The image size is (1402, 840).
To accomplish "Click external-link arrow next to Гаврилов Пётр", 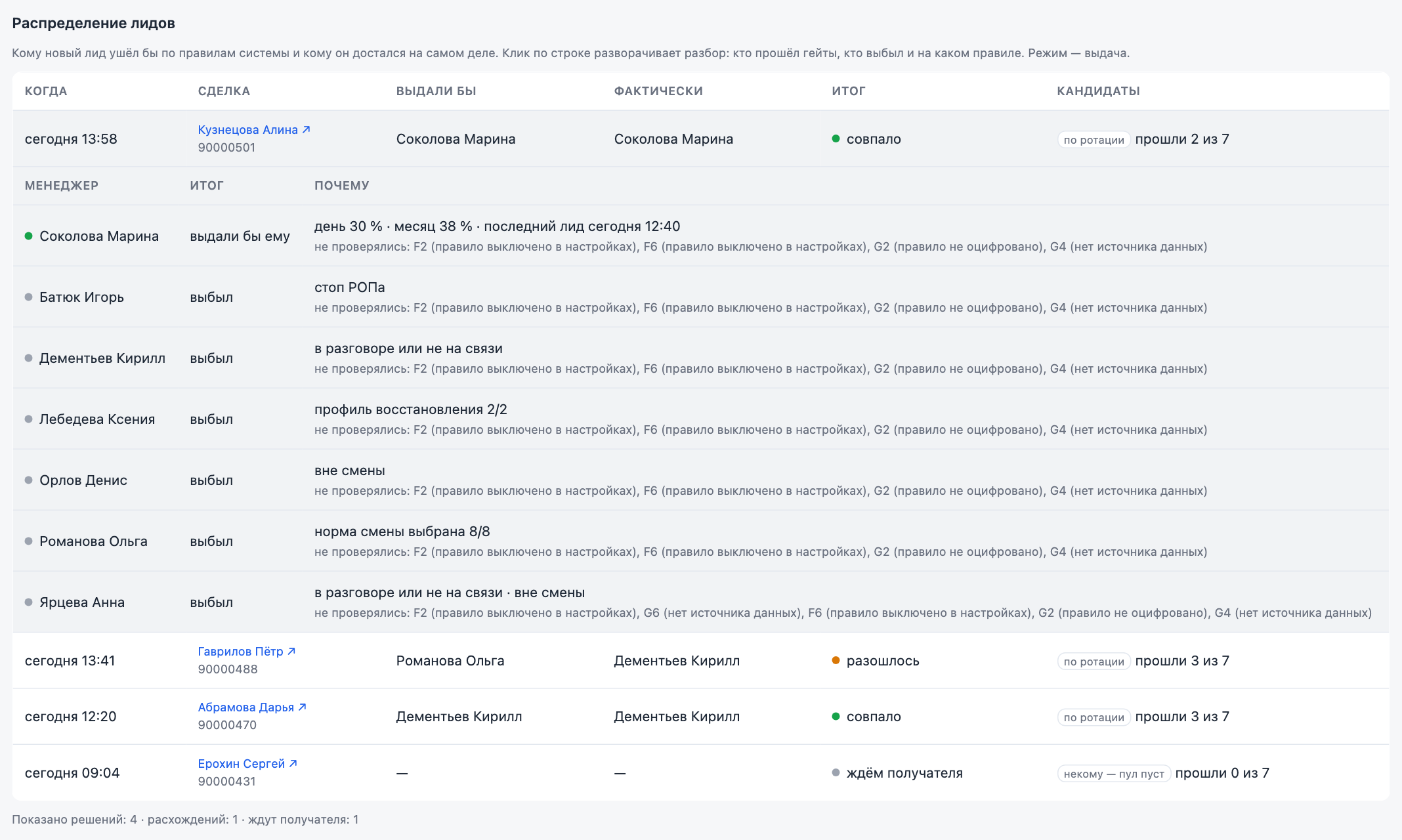I will 291,652.
